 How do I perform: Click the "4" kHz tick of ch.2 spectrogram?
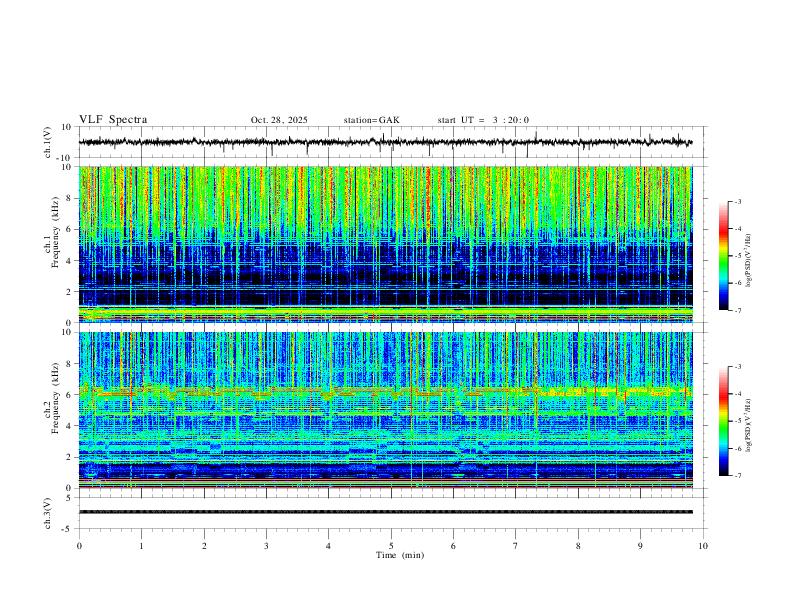[x=70, y=426]
